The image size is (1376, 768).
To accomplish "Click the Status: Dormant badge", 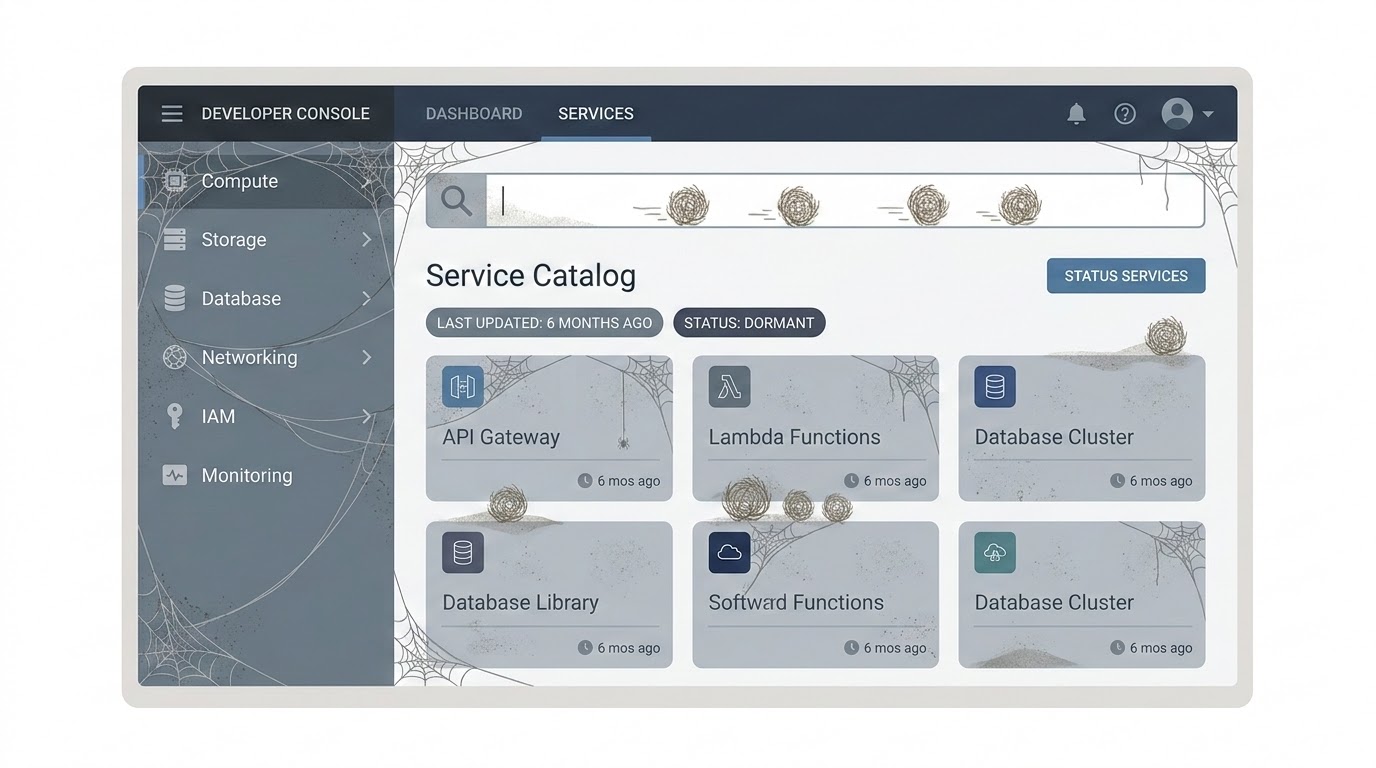I will click(749, 322).
